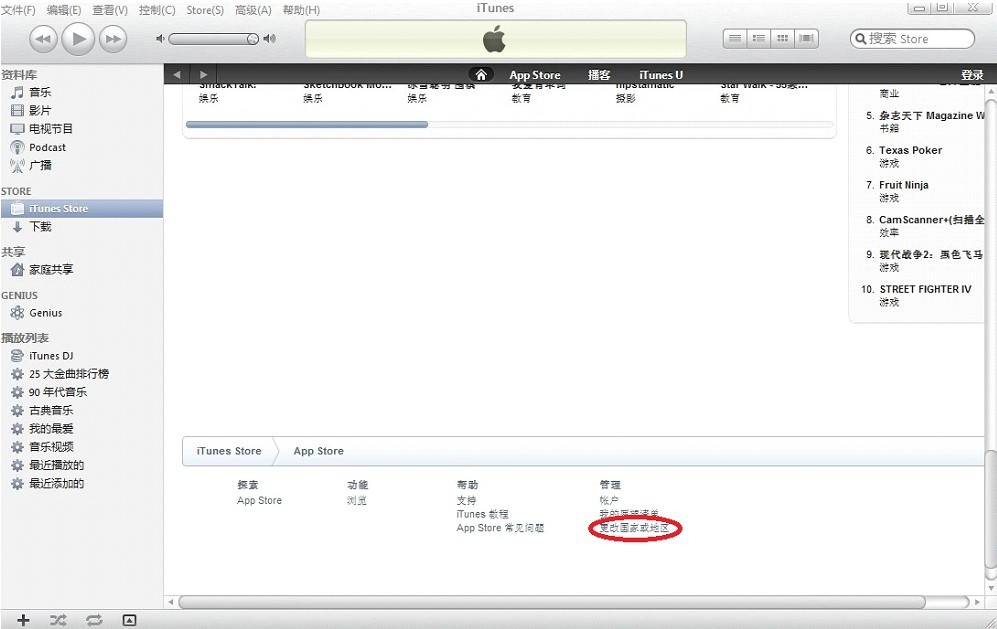The image size is (997, 629).
Task: Toggle repeat icon in bottom bar
Action: [x=94, y=620]
